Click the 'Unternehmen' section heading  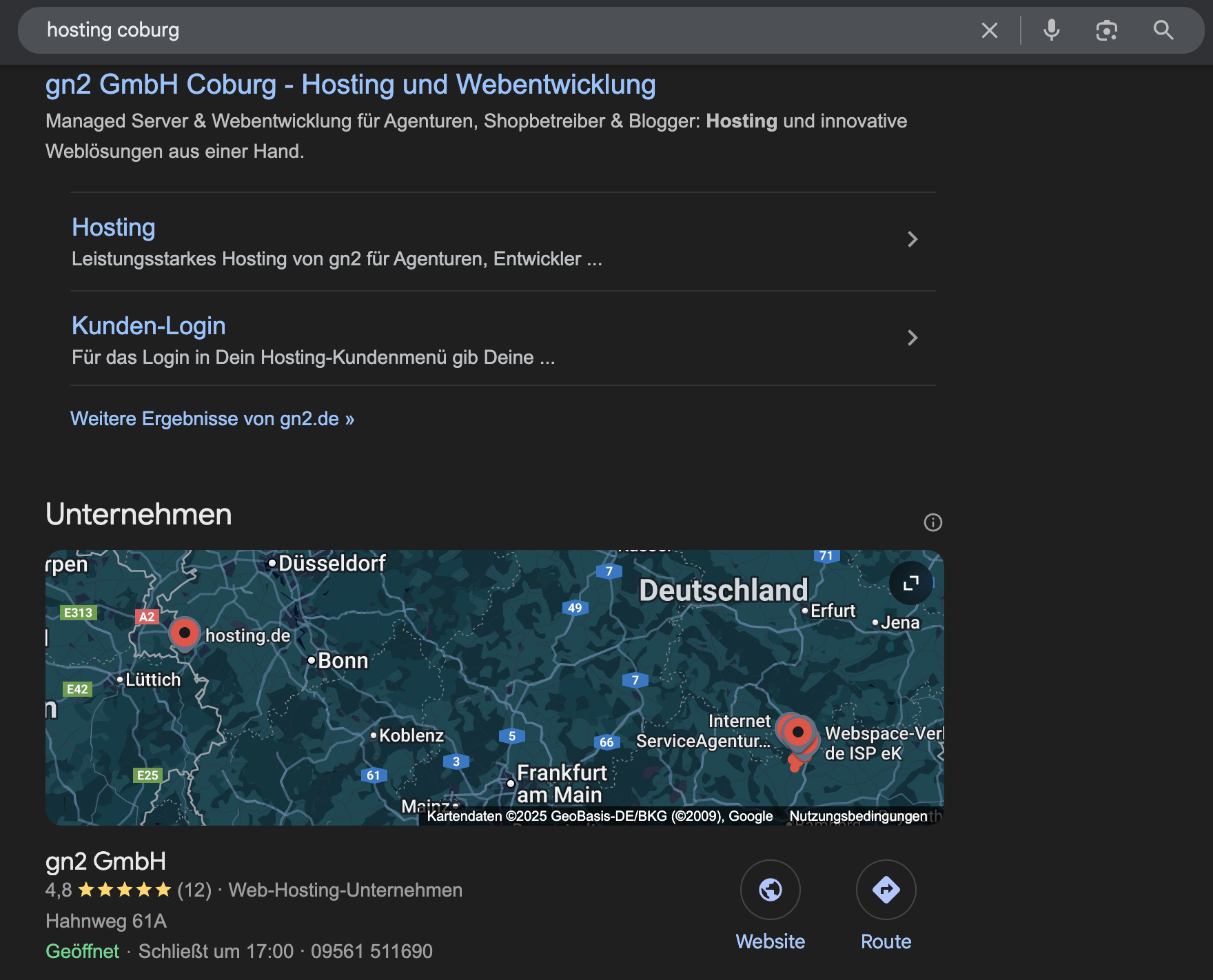pos(139,514)
